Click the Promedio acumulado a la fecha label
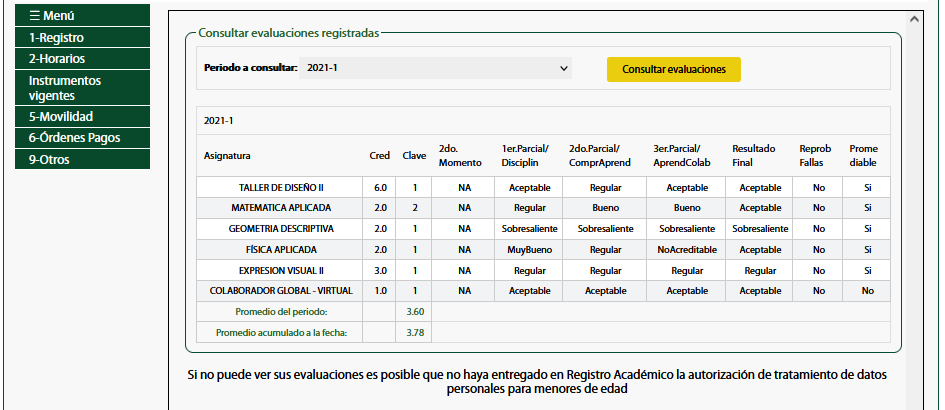Screen dimensions: 945x410 click(x=281, y=332)
